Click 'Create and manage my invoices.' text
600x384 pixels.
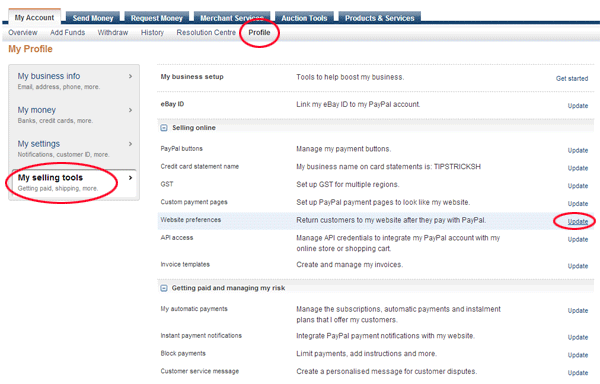tap(349, 265)
